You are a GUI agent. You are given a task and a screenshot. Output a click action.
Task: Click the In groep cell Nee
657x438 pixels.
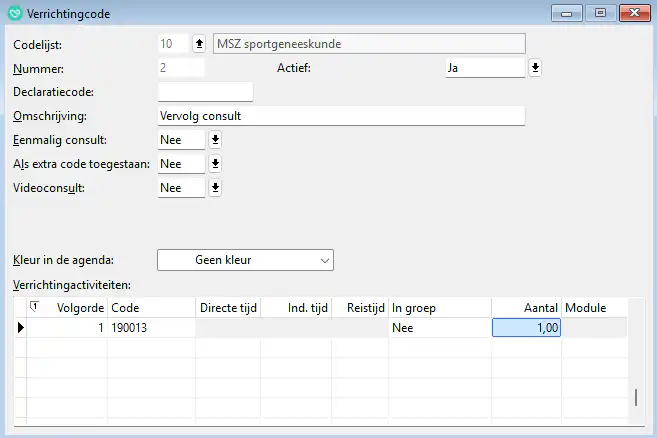(x=440, y=328)
